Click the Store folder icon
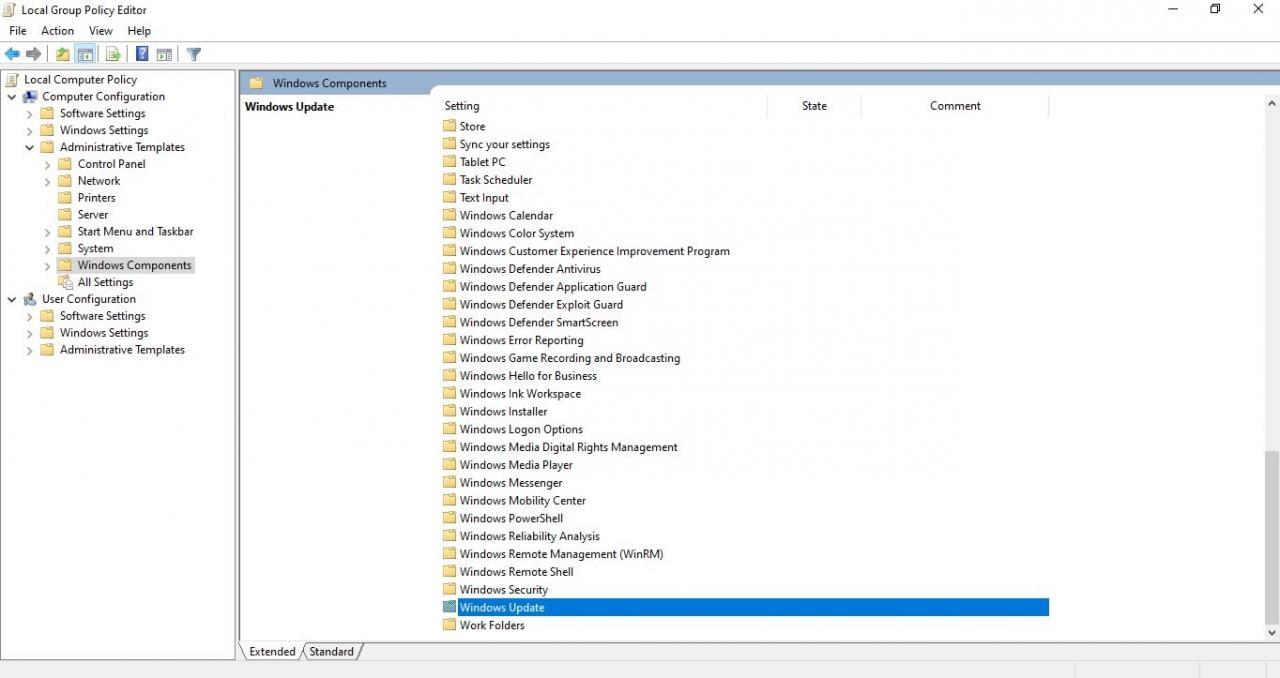Image resolution: width=1280 pixels, height=678 pixels. pos(449,126)
